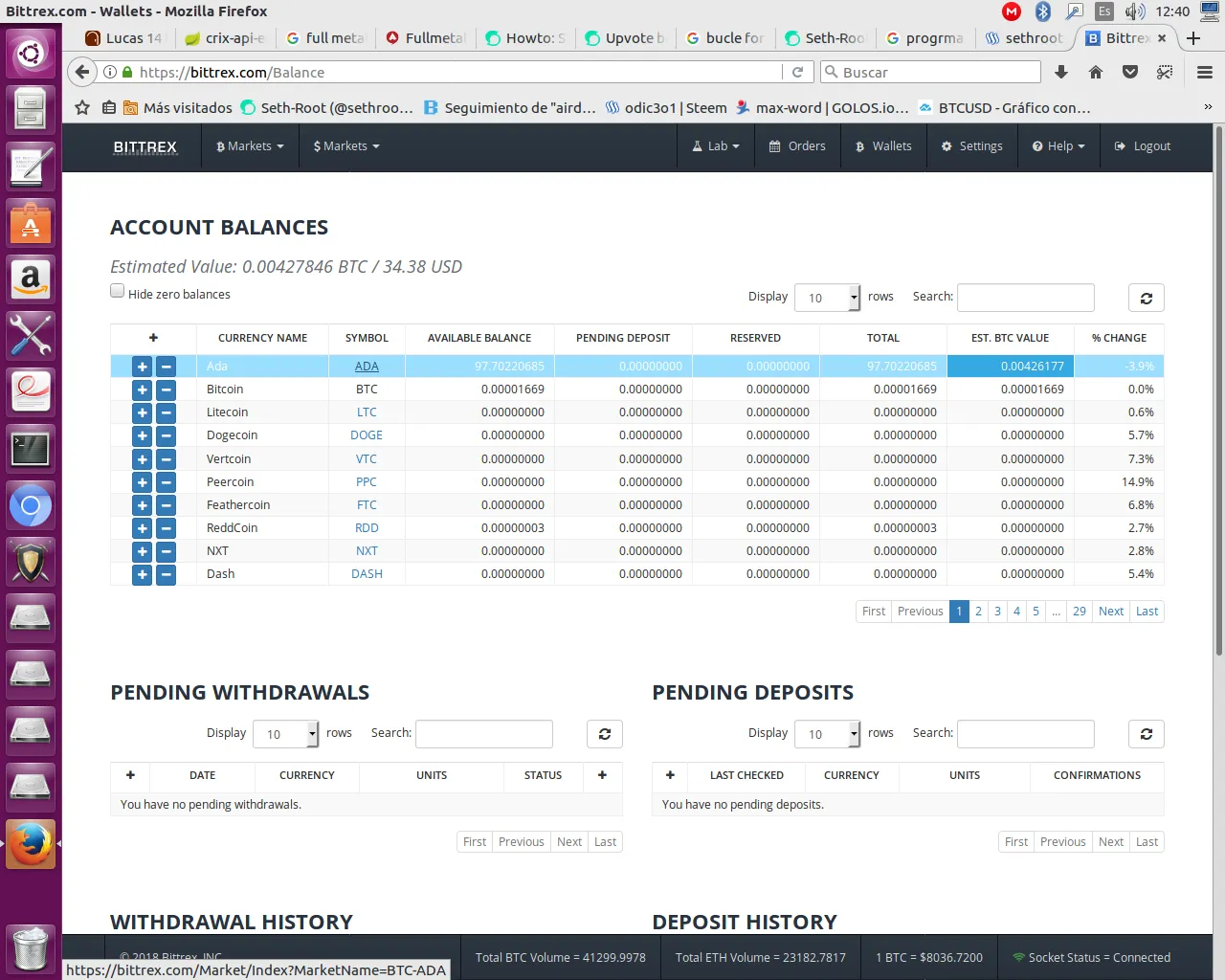Viewport: 1225px width, 980px height.
Task: Open the Ubuntu Software Center dock icon
Action: pos(31,223)
